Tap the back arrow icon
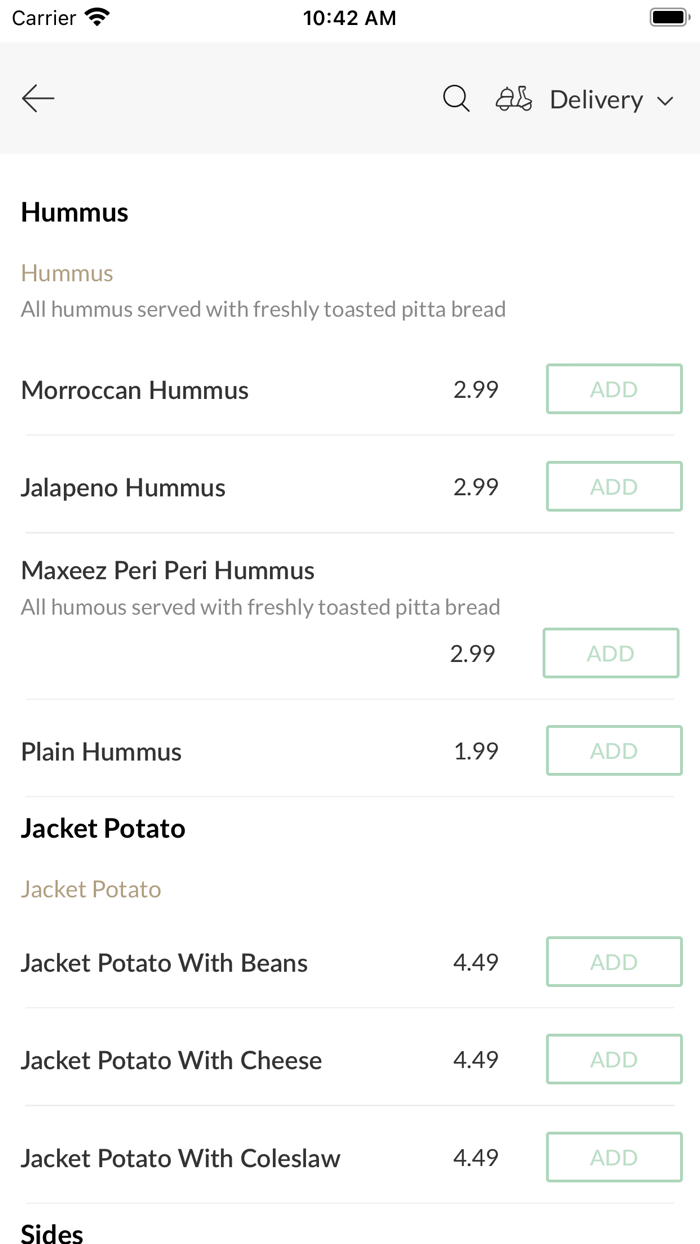This screenshot has width=700, height=1244. [38, 98]
